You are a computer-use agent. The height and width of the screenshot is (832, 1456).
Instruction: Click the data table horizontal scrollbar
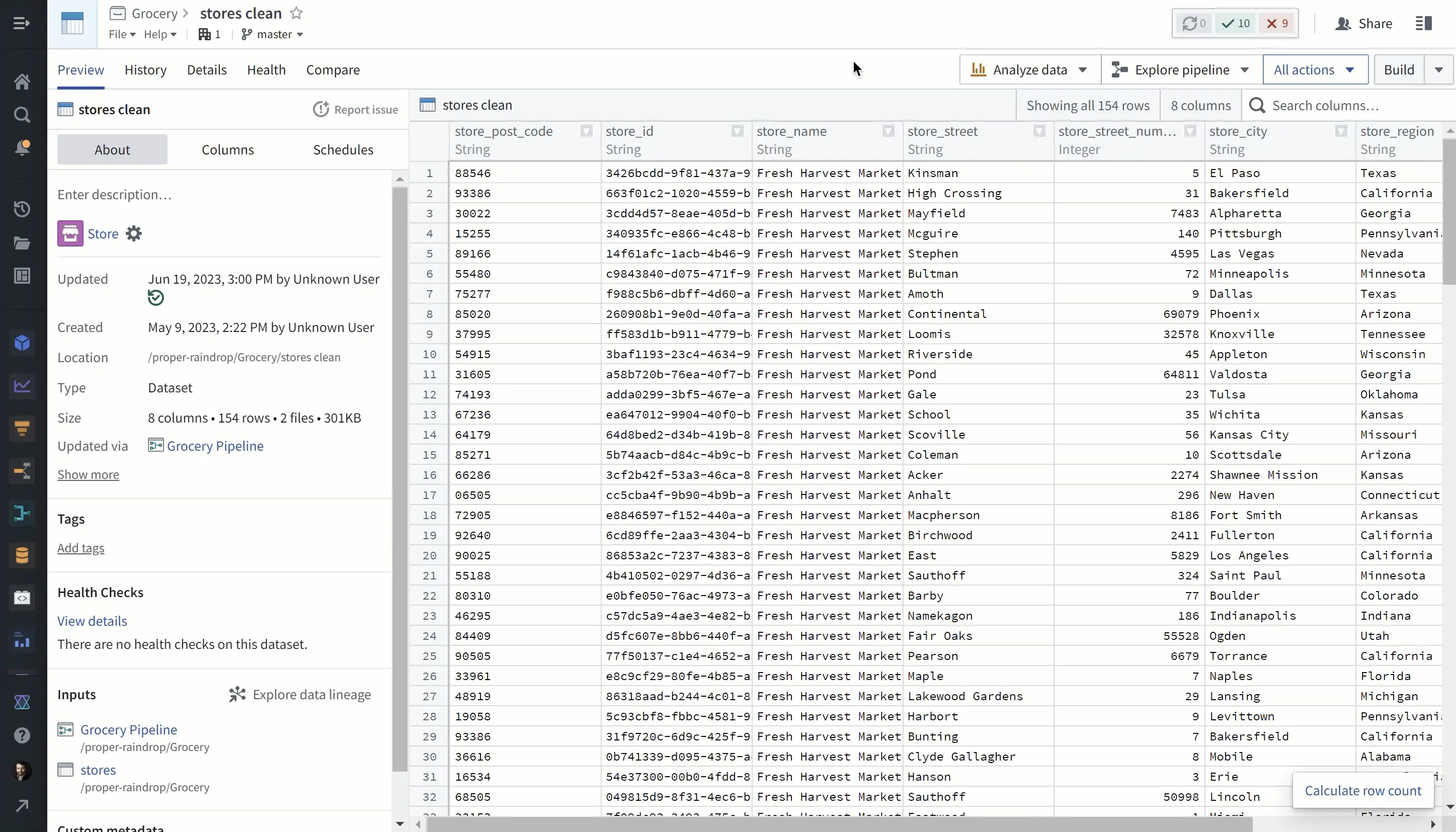(x=840, y=824)
